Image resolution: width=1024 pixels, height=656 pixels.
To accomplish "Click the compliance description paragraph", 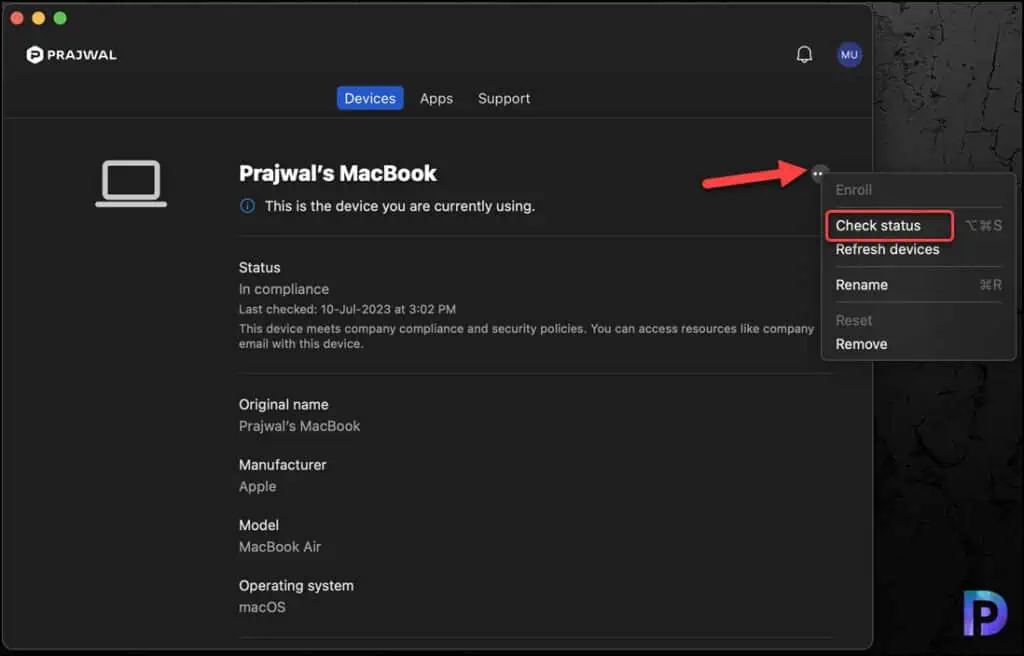I will coord(526,336).
